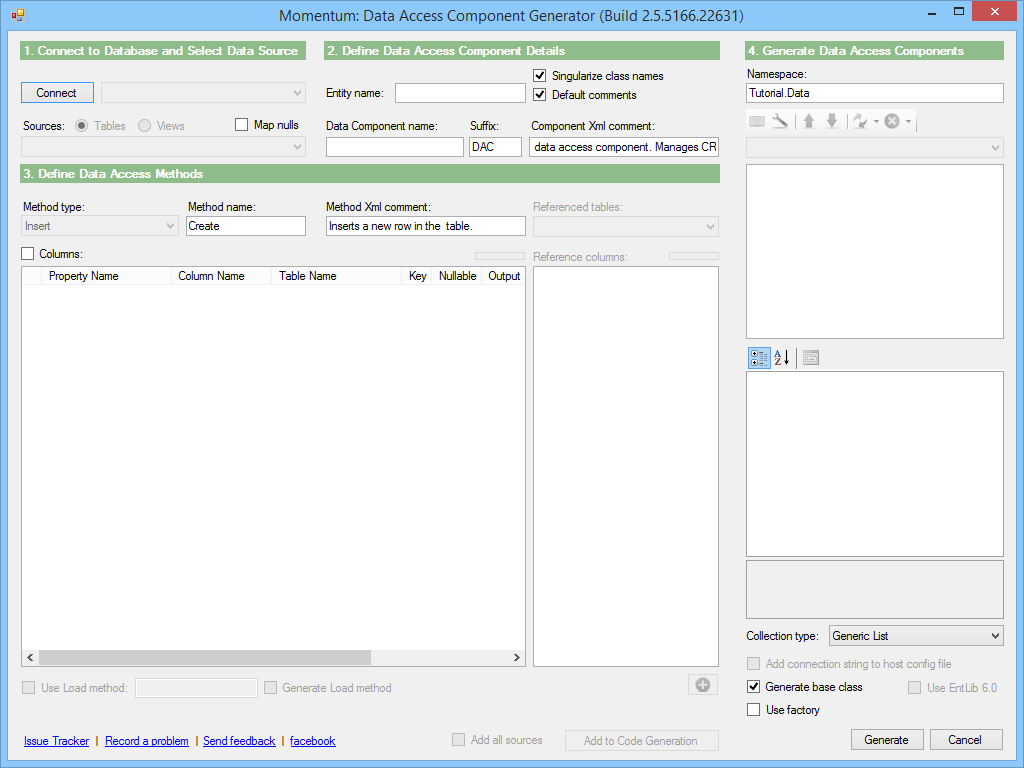Click Add to Code Generation button

[641, 741]
